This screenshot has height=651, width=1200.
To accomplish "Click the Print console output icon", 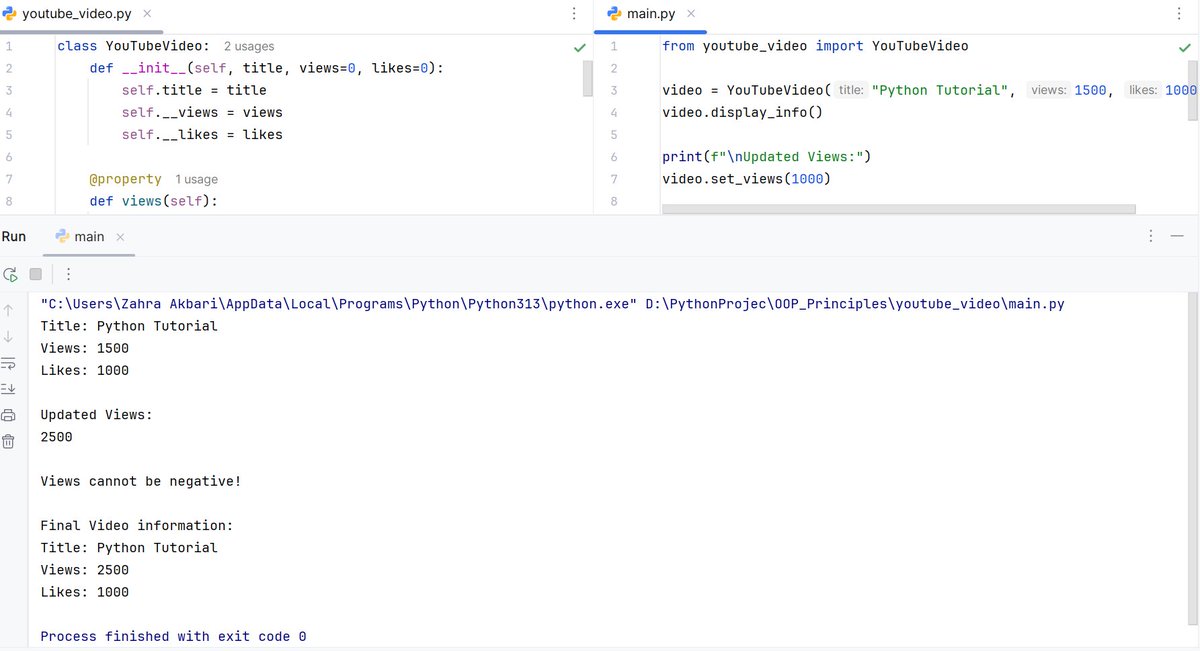I will (x=8, y=415).
